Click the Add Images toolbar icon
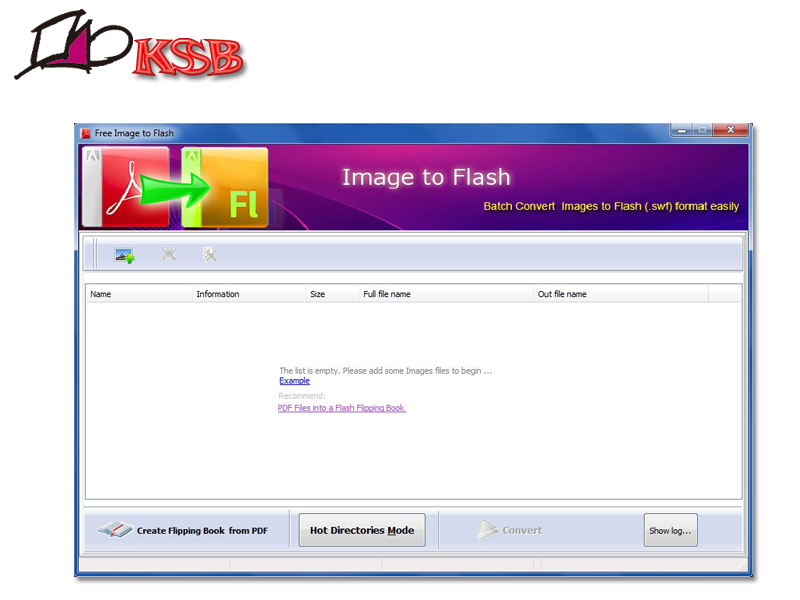 coord(124,255)
